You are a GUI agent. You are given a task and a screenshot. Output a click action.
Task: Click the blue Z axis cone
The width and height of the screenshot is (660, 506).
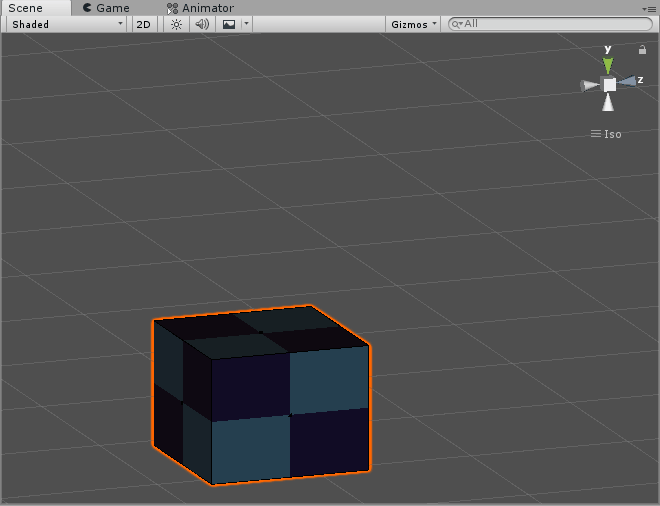tap(627, 81)
